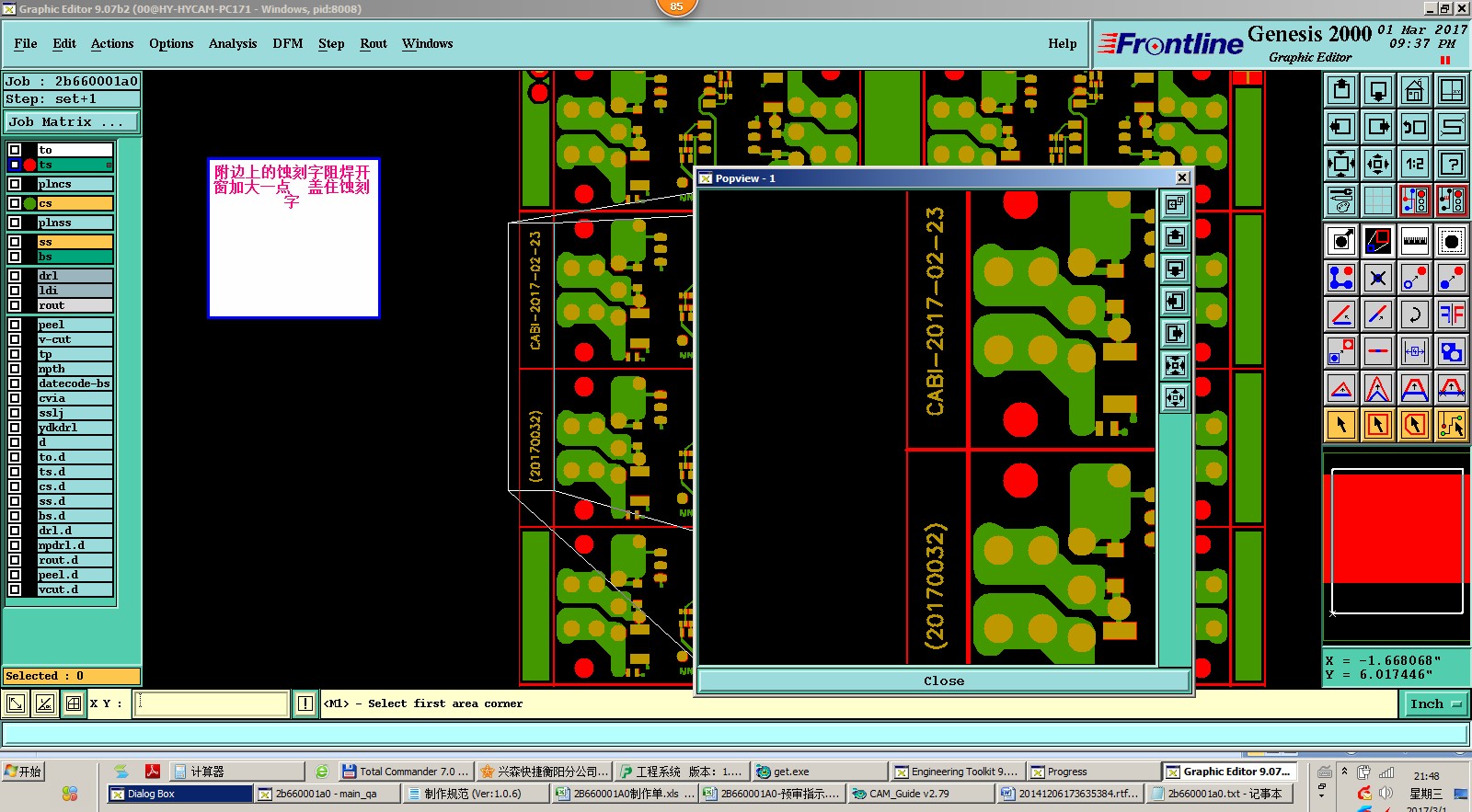Click the 'ts' layer name
1472x812 pixels.
pyautogui.click(x=75, y=165)
